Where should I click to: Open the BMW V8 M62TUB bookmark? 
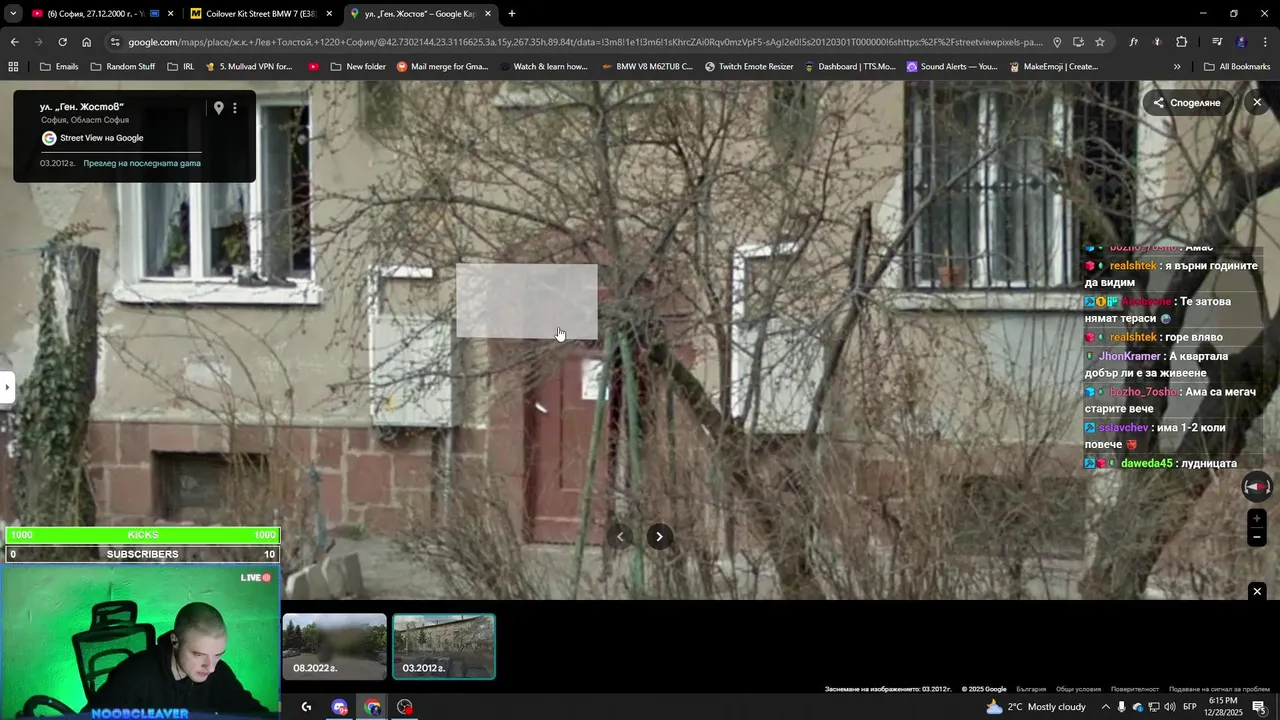pos(647,67)
